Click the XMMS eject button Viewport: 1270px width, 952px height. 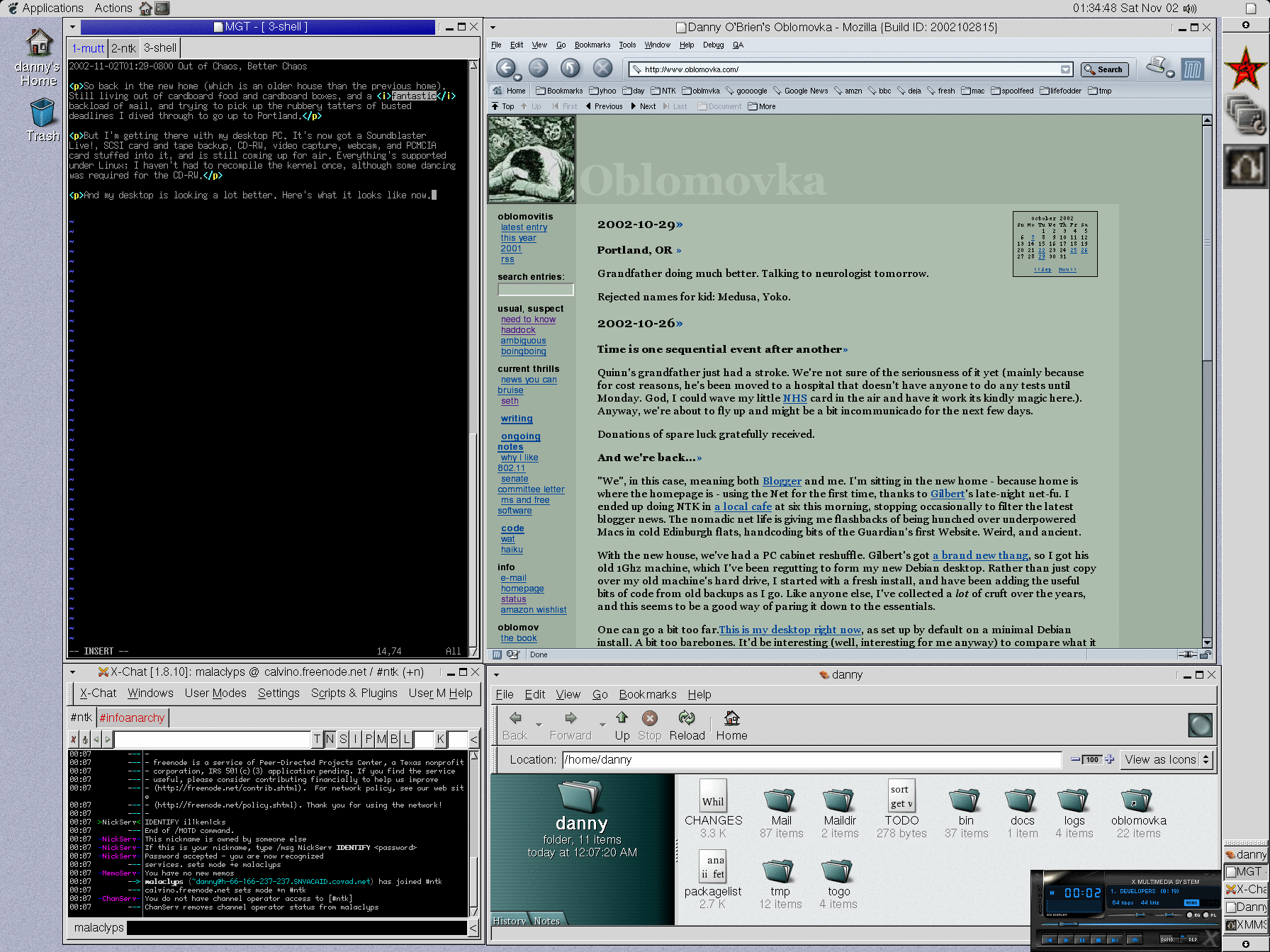(1135, 940)
